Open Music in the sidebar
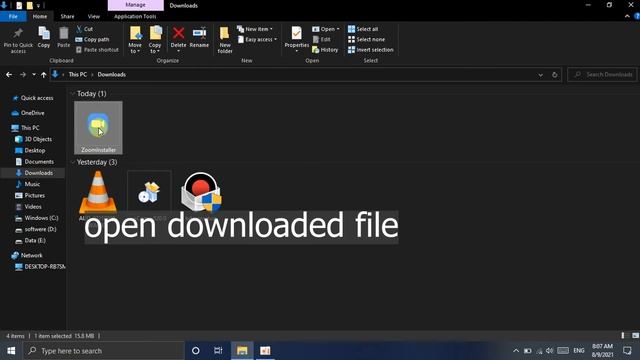The image size is (640, 360). (x=27, y=184)
